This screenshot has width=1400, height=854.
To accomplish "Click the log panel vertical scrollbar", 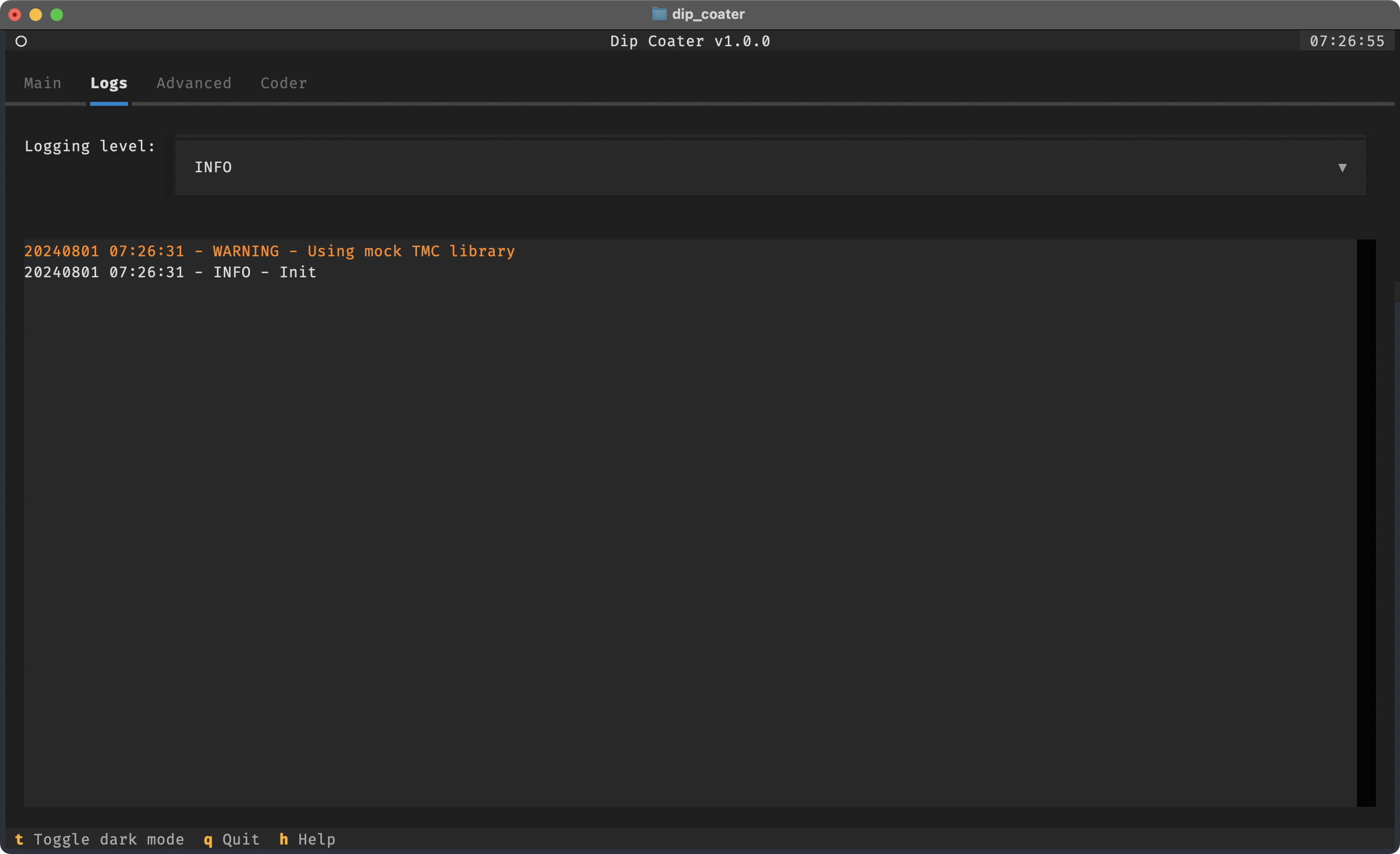I will click(x=1366, y=522).
